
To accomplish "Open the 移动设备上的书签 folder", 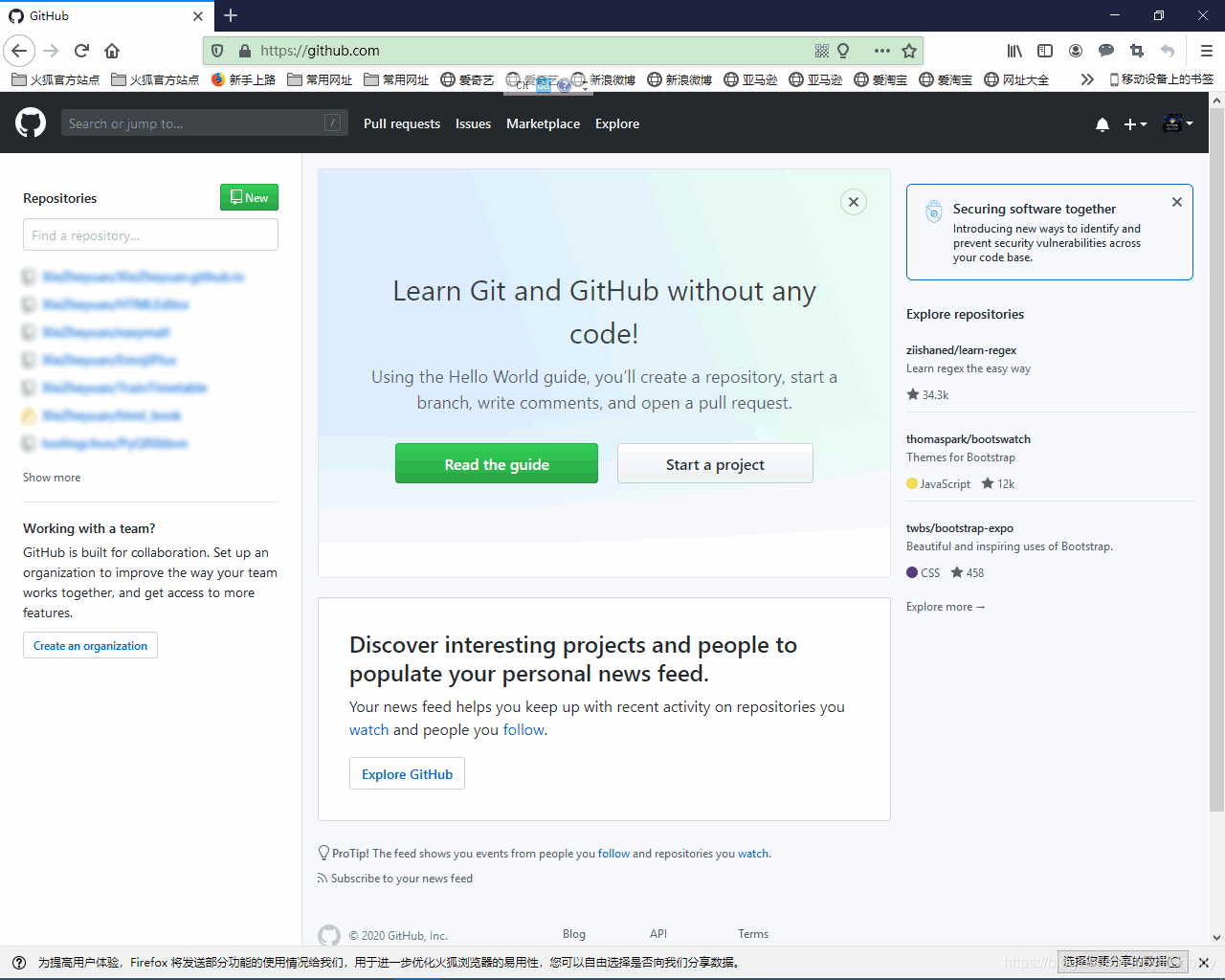I will click(1161, 79).
